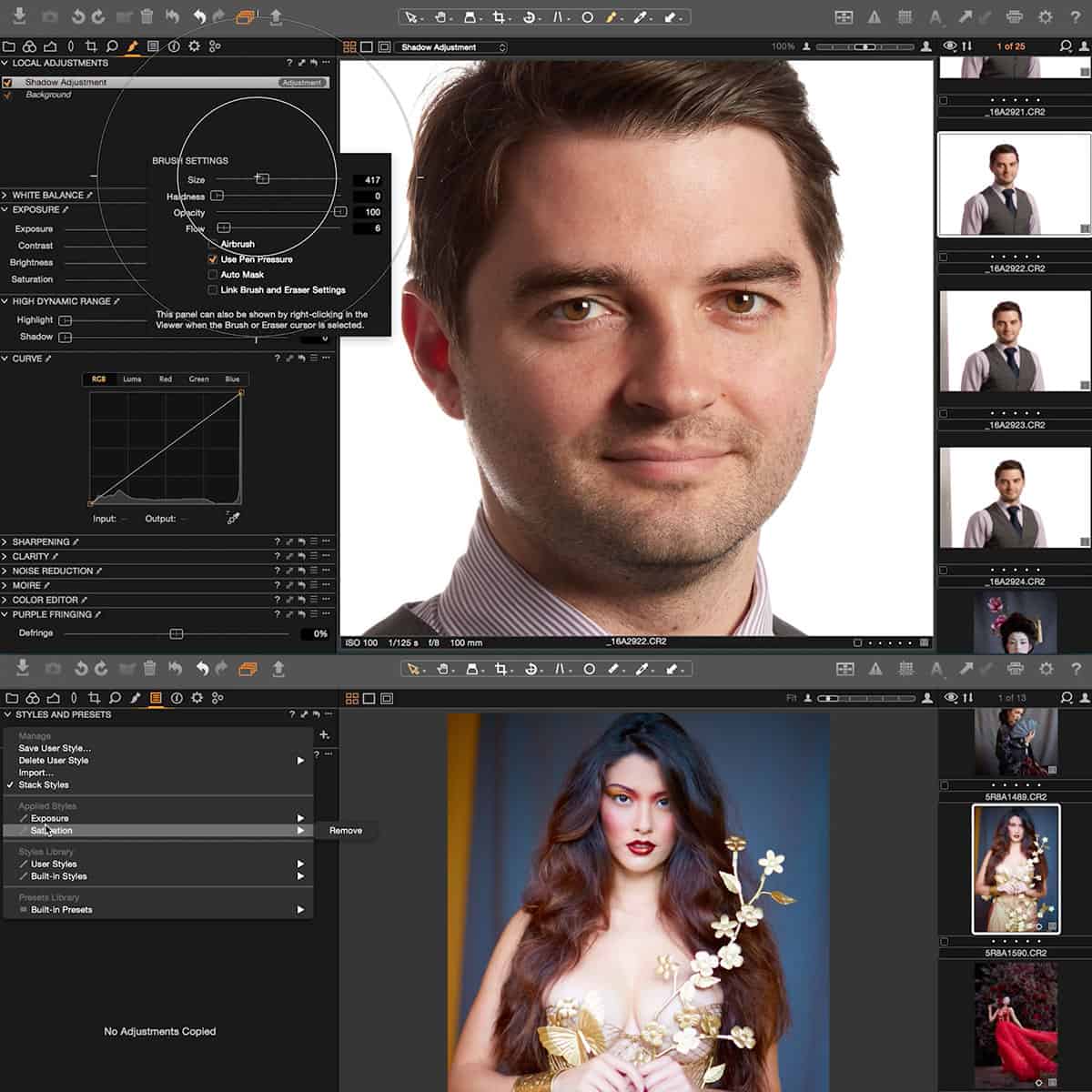Uncheck the Shadow Adjustment layer checkbox
The height and width of the screenshot is (1092, 1092).
click(x=9, y=82)
